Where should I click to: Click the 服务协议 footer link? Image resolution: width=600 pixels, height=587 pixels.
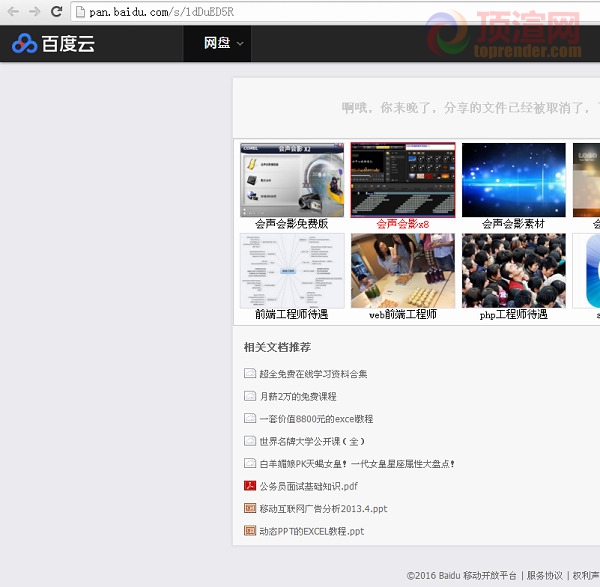pyautogui.click(x=545, y=576)
